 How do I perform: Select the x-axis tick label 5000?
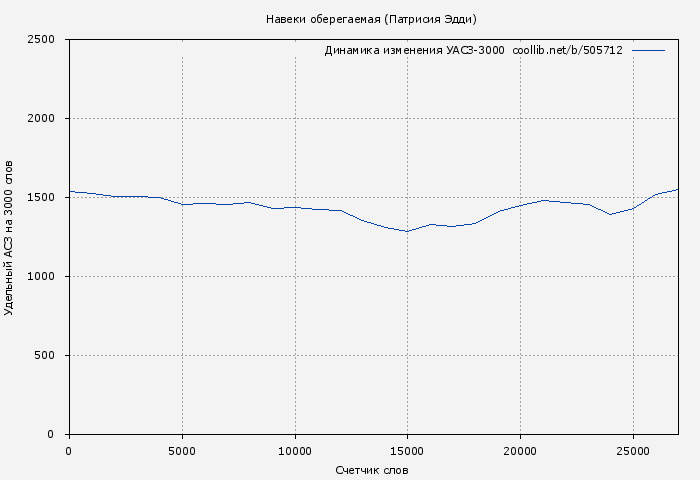[181, 451]
